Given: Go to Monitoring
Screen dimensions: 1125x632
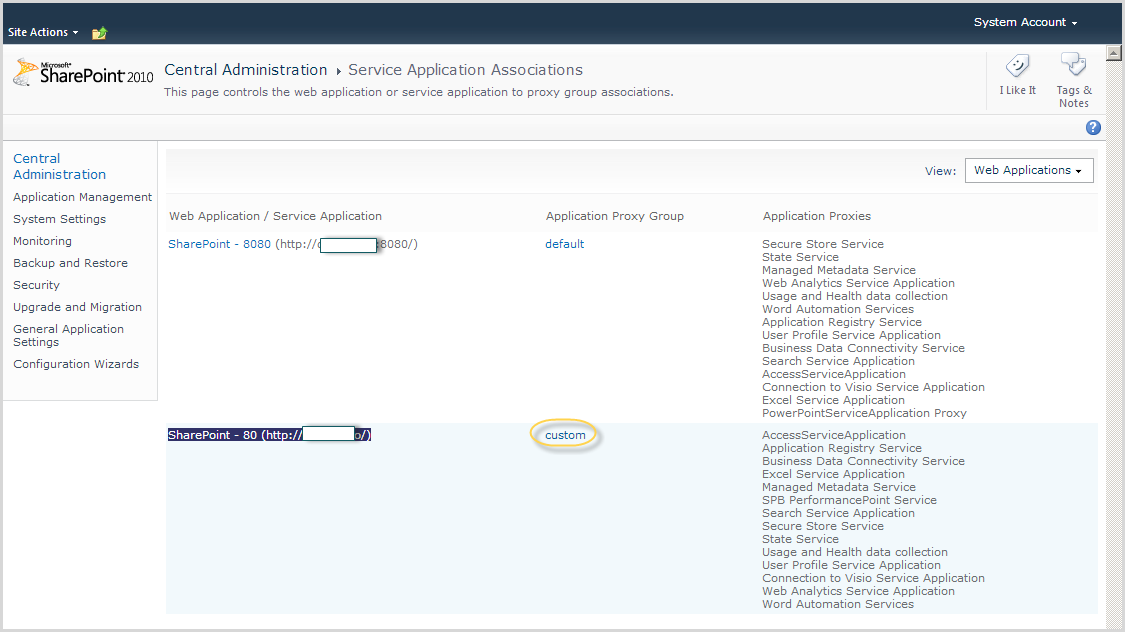Looking at the screenshot, I should 42,241.
